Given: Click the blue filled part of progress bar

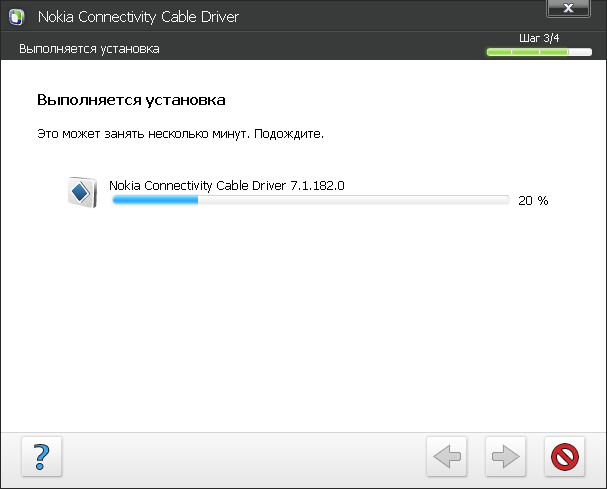Looking at the screenshot, I should coord(155,200).
